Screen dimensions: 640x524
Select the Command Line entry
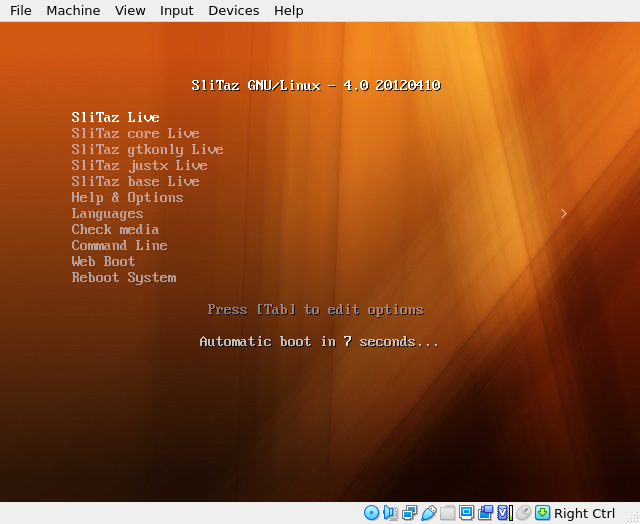[119, 245]
